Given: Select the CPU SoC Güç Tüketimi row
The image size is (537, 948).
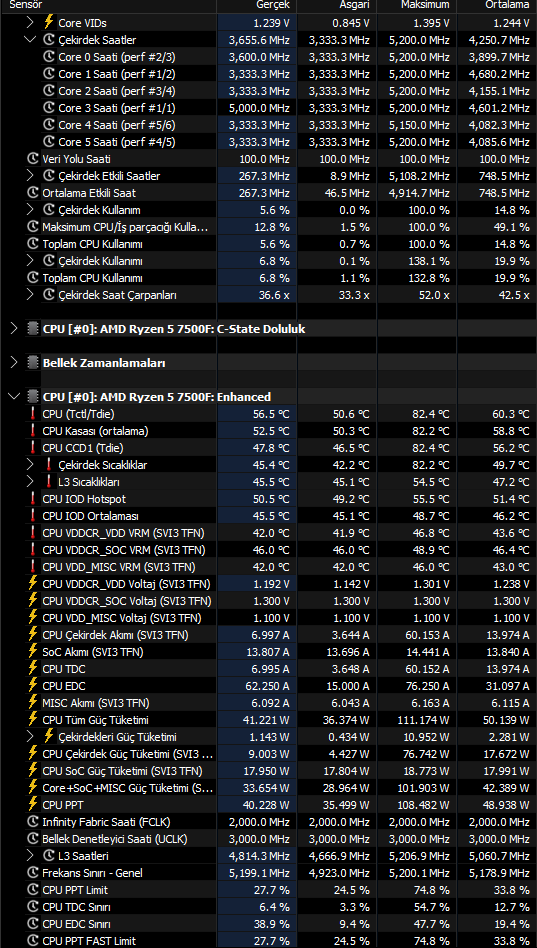Looking at the screenshot, I should coord(268,771).
